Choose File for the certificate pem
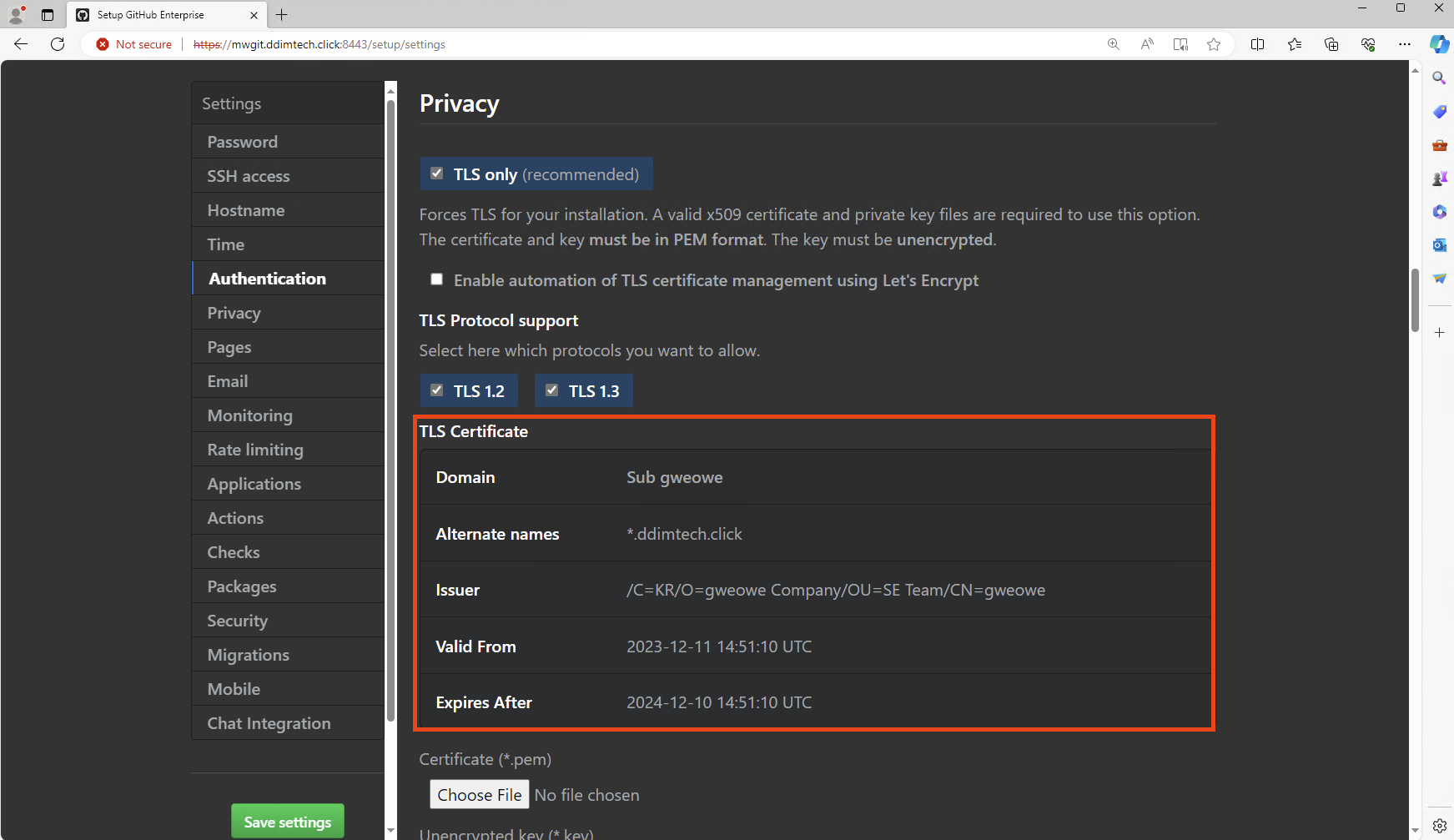The image size is (1454, 840). click(480, 795)
